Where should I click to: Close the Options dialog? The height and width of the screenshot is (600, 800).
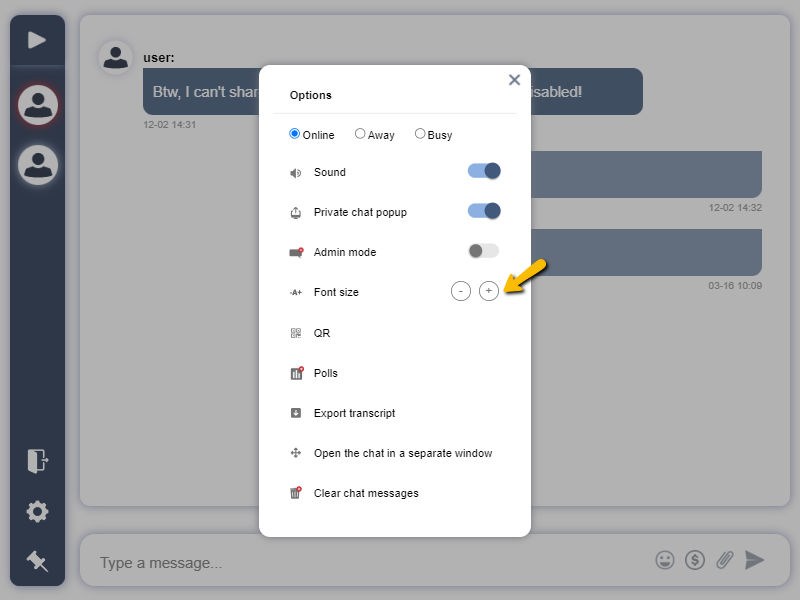click(514, 80)
